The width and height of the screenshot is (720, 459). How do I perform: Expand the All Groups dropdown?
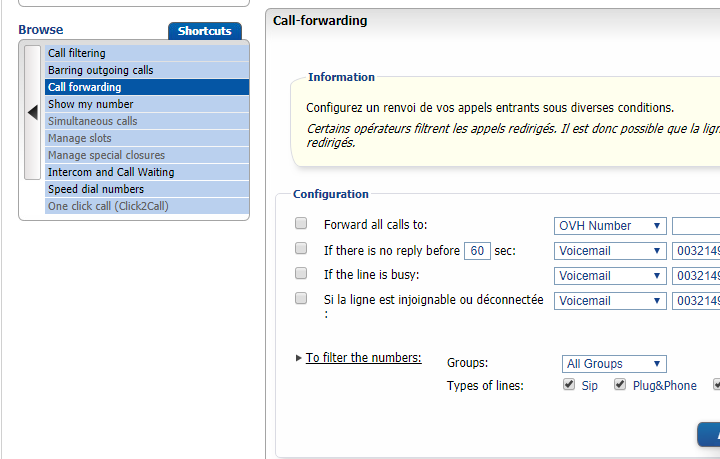point(614,364)
